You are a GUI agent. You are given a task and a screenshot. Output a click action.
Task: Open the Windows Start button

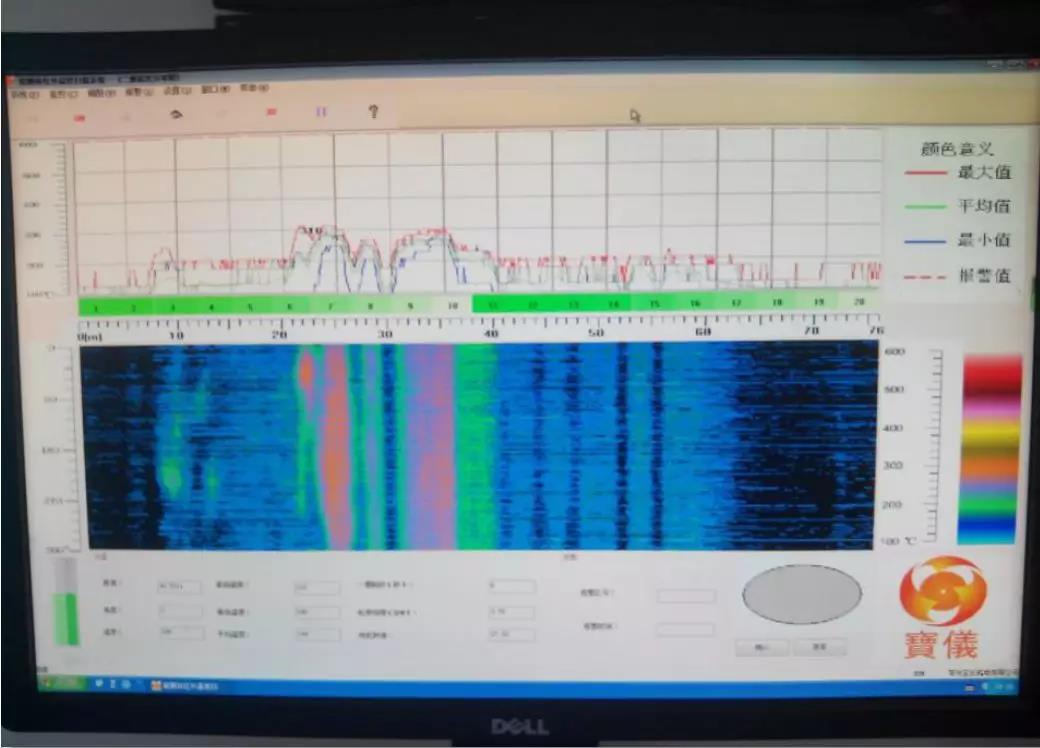[x=60, y=683]
